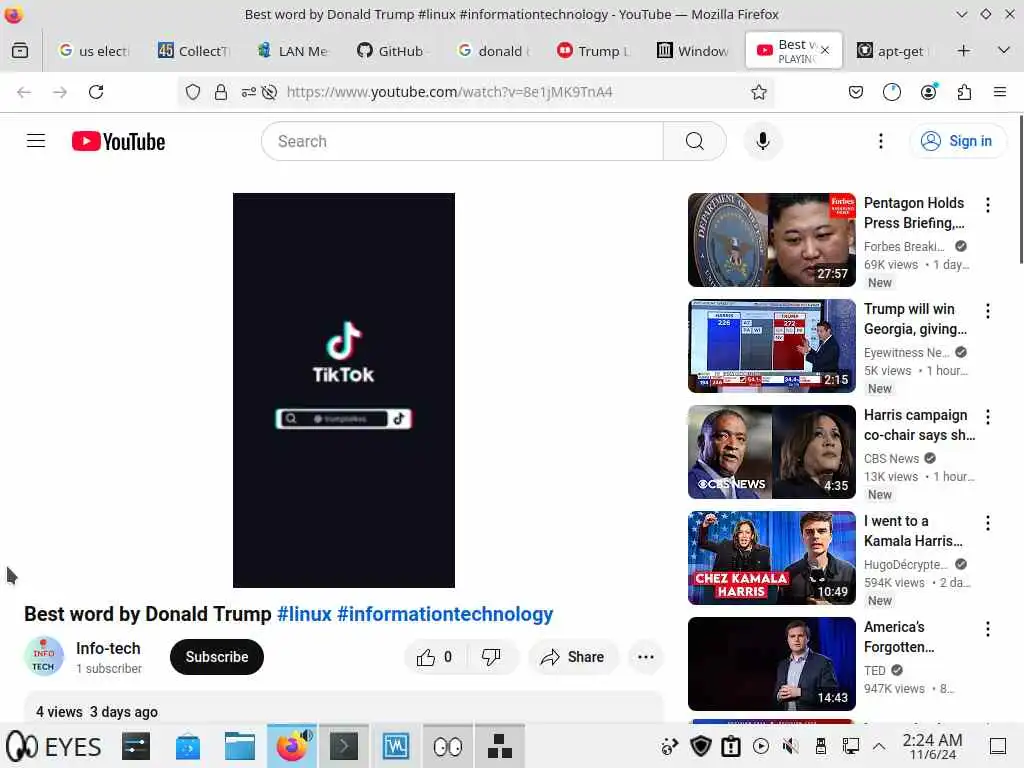
Task: Save page to Pocket
Action: [x=856, y=92]
